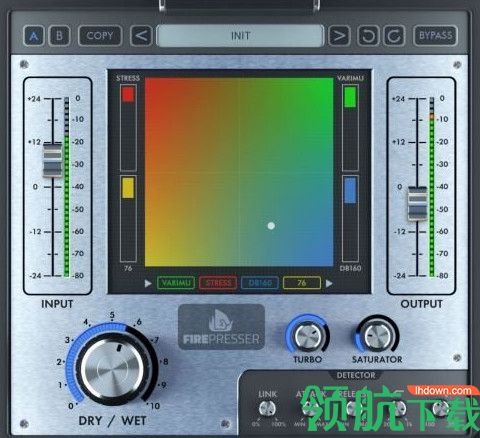Click the TURBO knob

point(308,336)
